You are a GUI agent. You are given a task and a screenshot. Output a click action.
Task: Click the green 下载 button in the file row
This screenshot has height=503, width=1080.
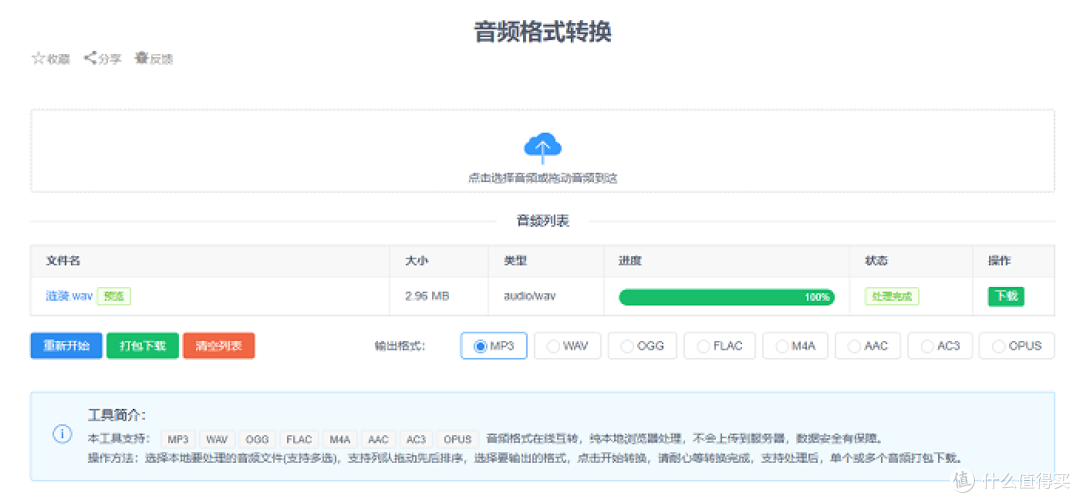[1006, 296]
